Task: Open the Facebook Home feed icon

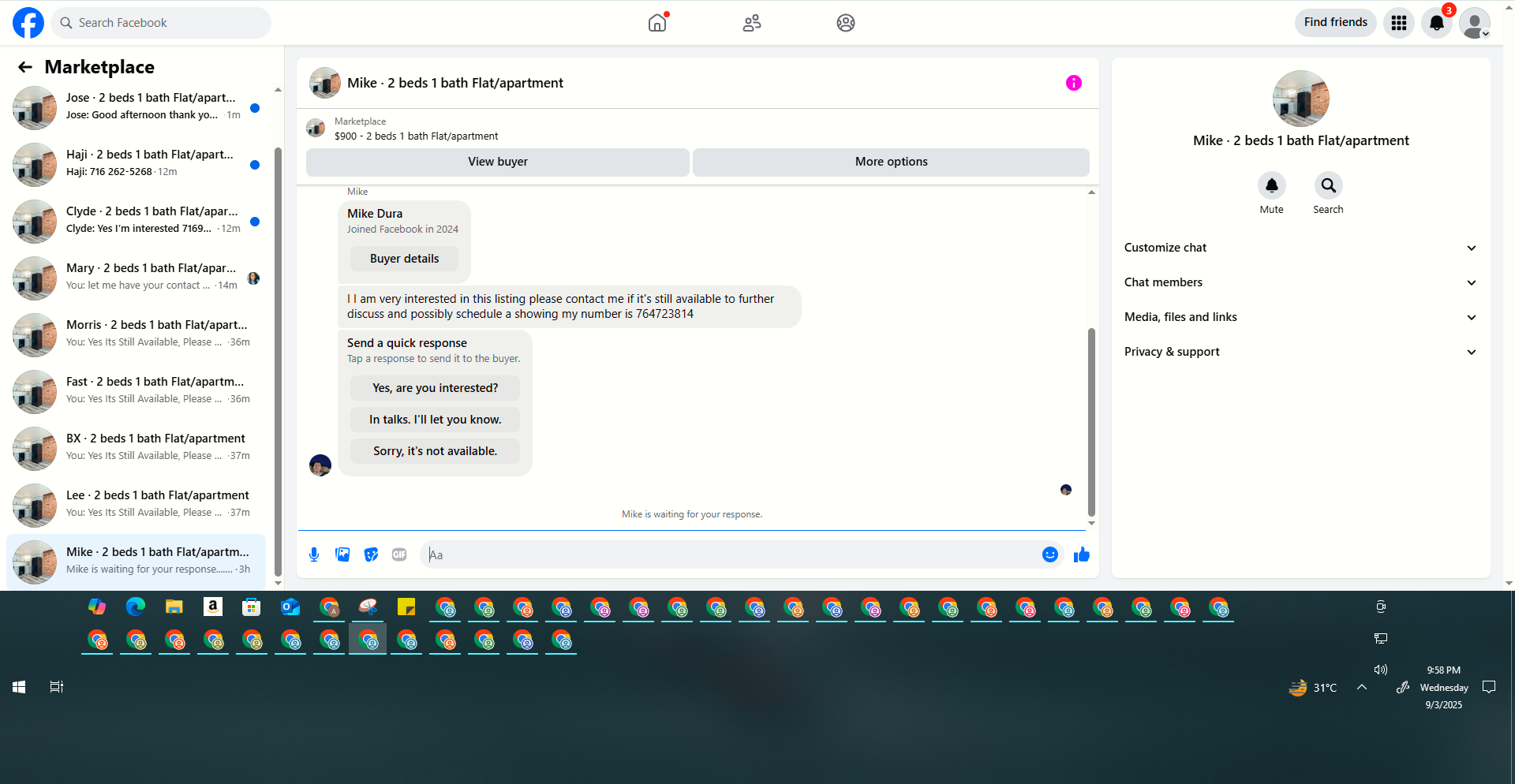Action: 657,23
